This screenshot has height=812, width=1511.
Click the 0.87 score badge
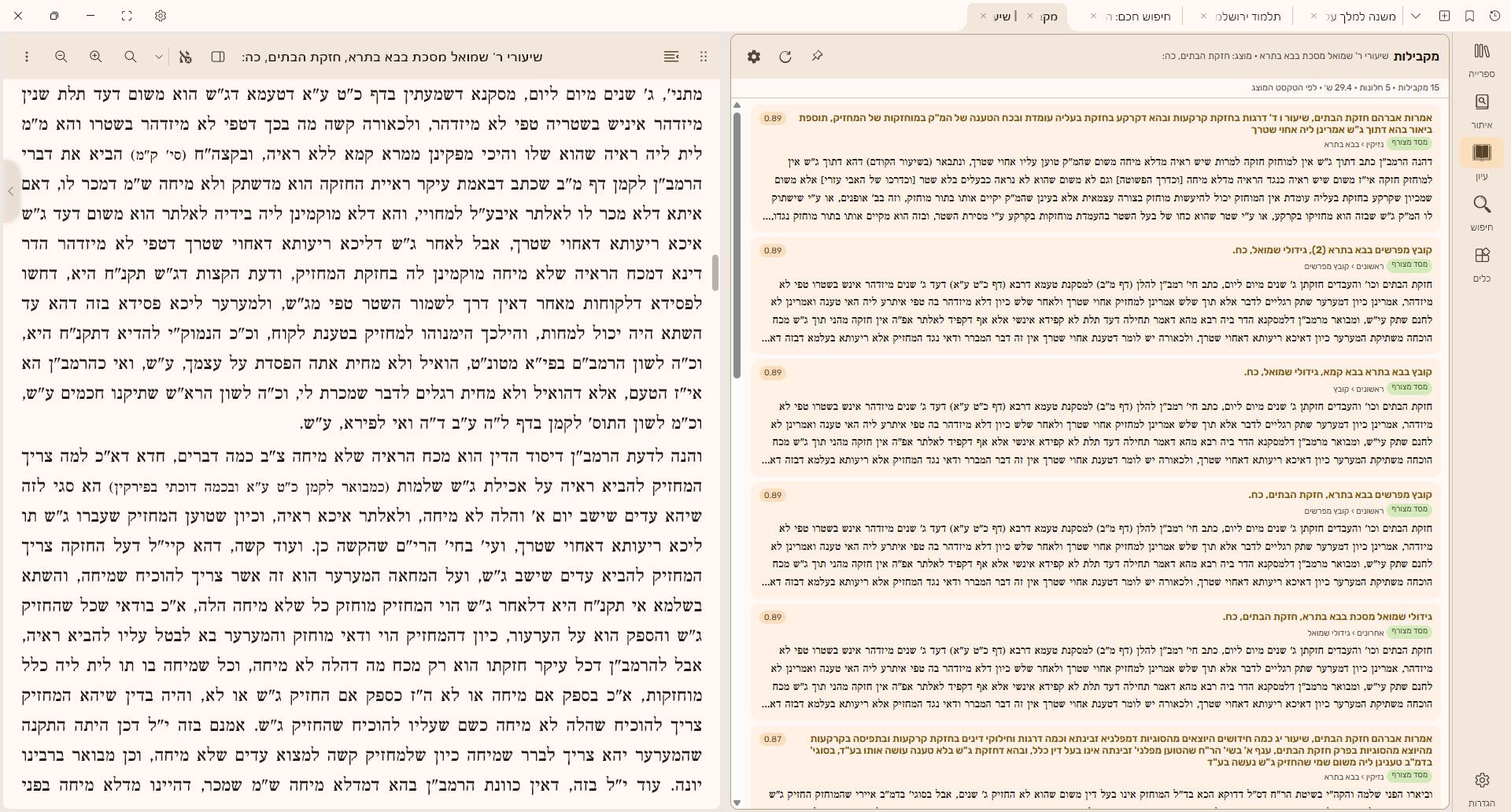click(x=773, y=740)
